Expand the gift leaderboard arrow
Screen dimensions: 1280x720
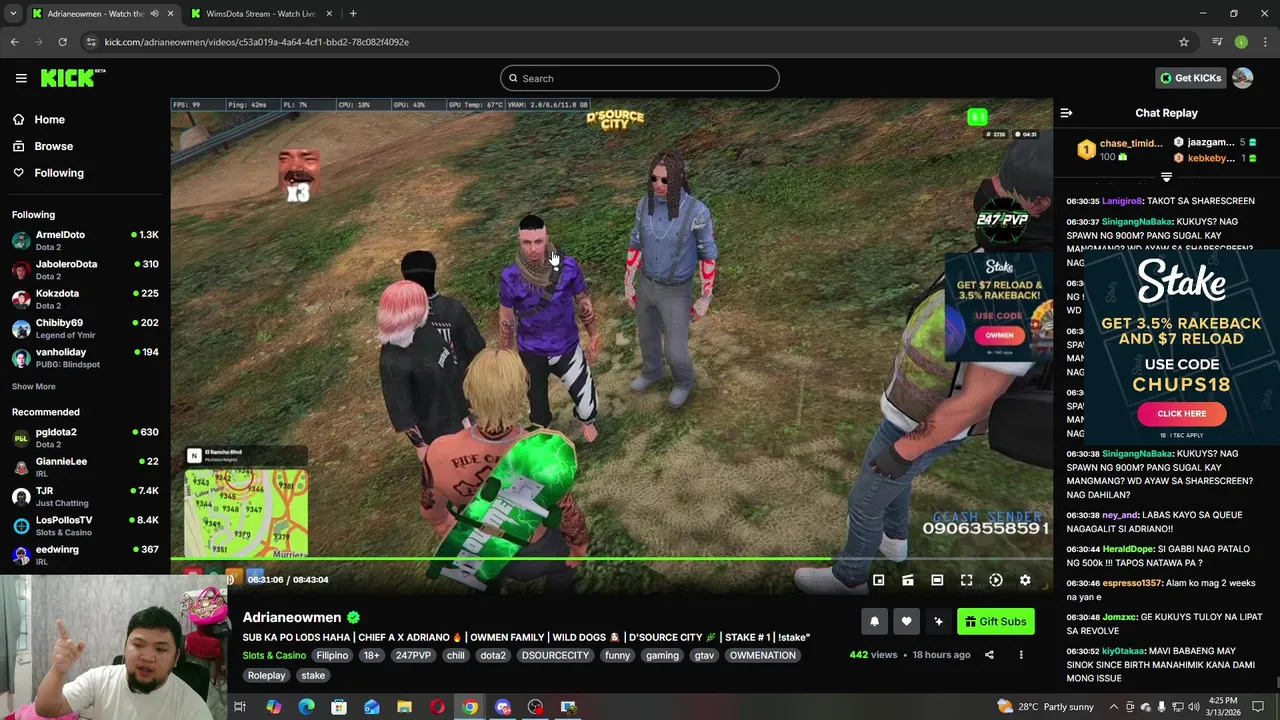click(1166, 177)
